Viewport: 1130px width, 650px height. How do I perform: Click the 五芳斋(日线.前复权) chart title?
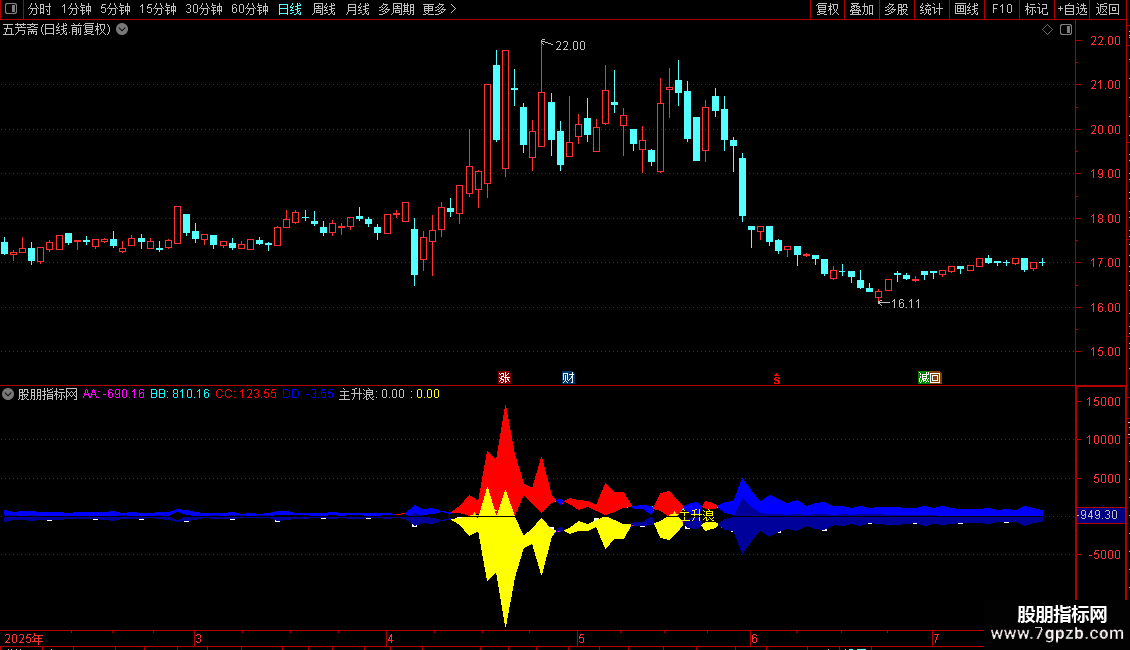[57, 30]
